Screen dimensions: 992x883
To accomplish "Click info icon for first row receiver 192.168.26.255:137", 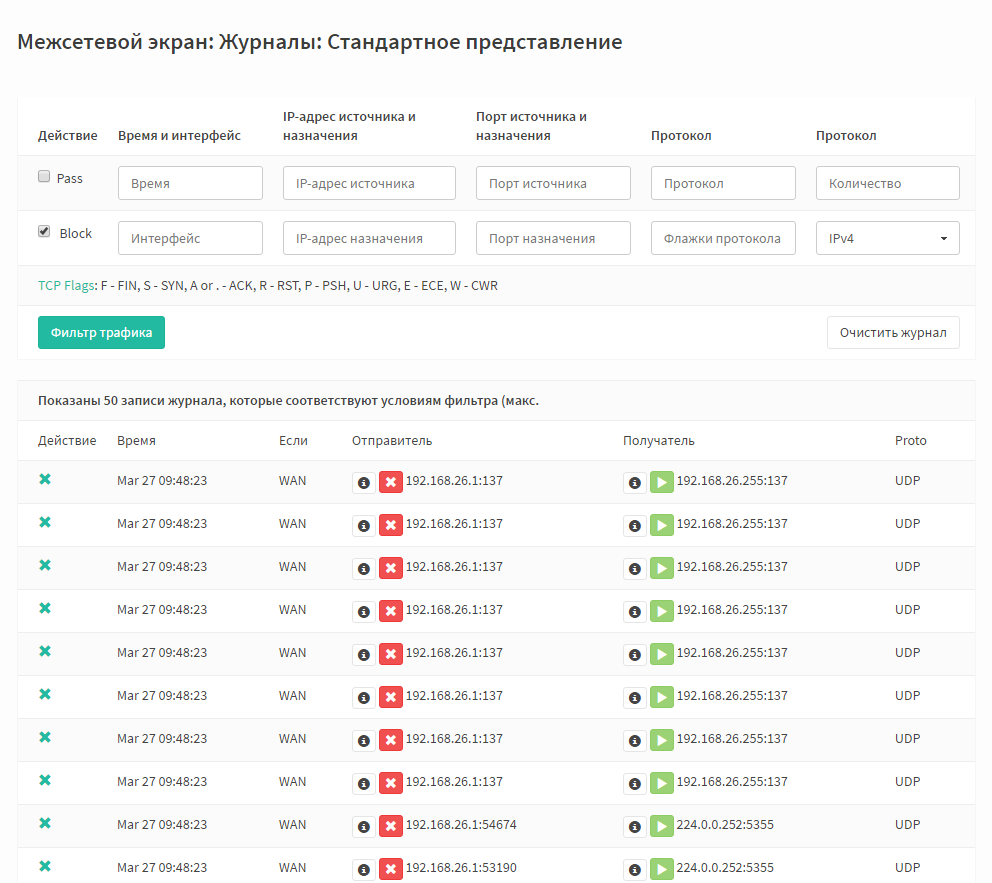I will tap(635, 483).
